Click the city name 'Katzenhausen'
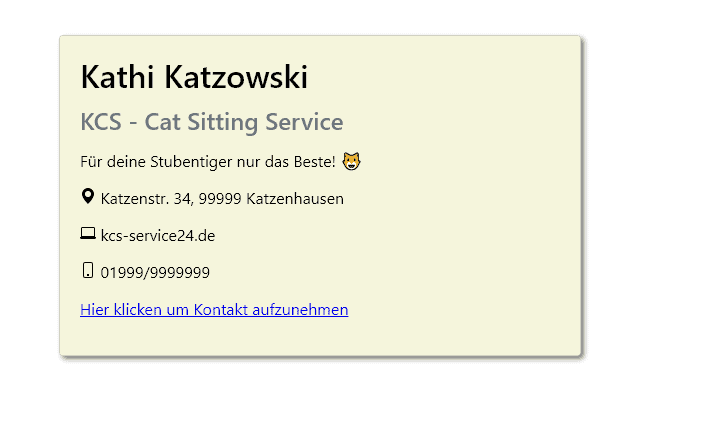 [x=295, y=198]
